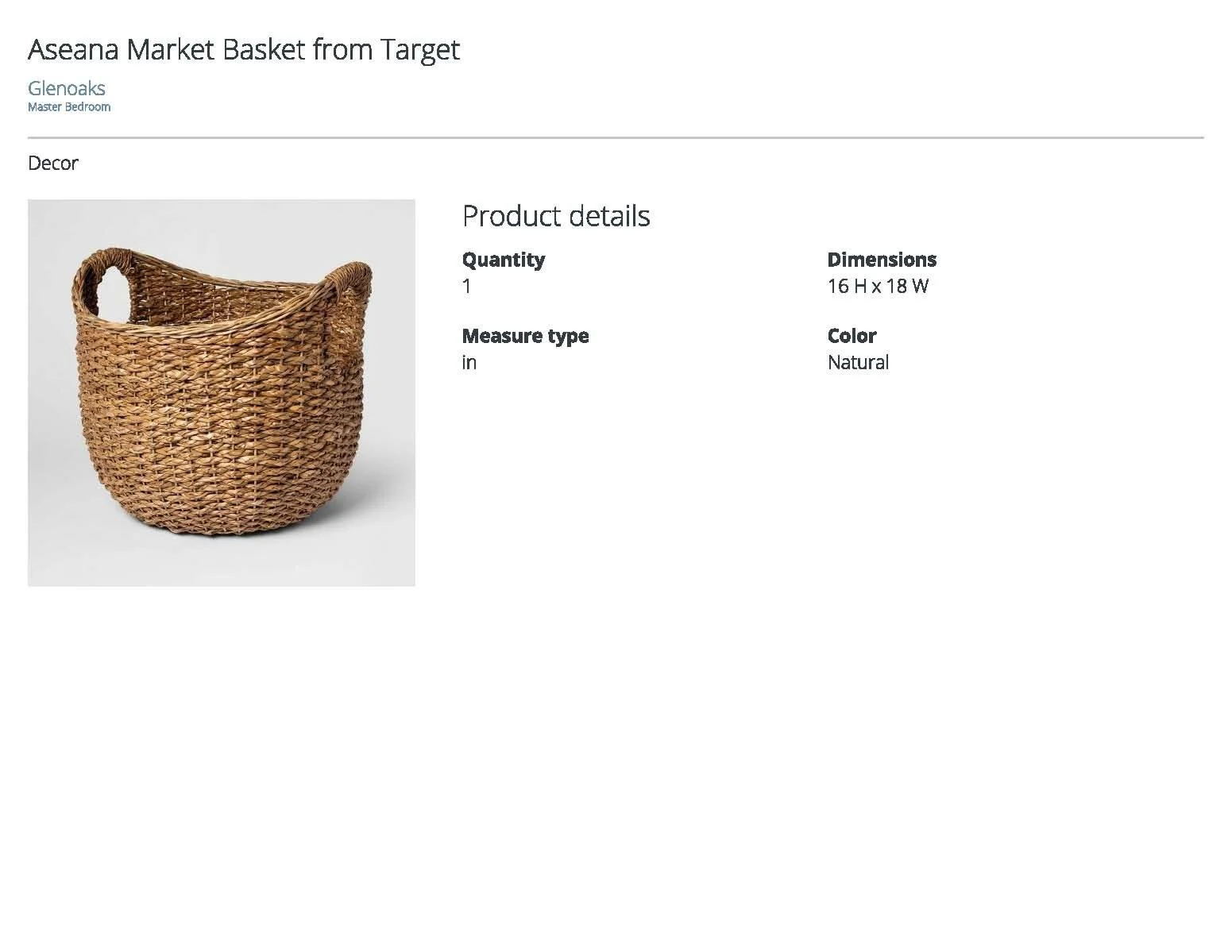Click the word Aseana in the title
Image resolution: width=1232 pixels, height=952 pixels.
(x=73, y=49)
